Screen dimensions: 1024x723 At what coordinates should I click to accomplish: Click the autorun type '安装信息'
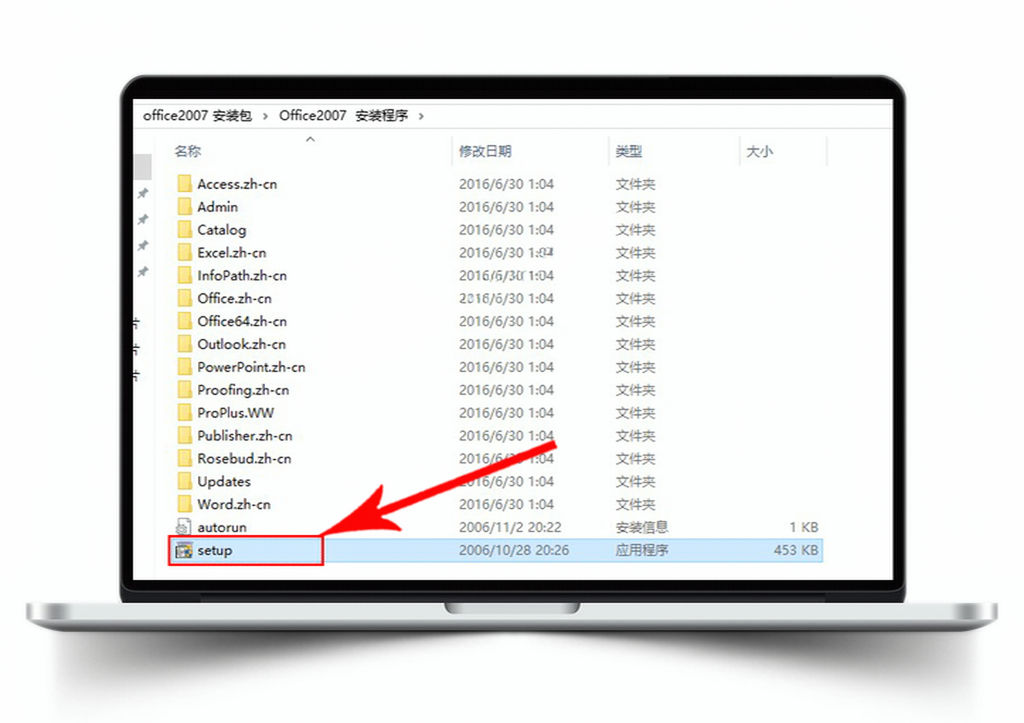coord(641,527)
